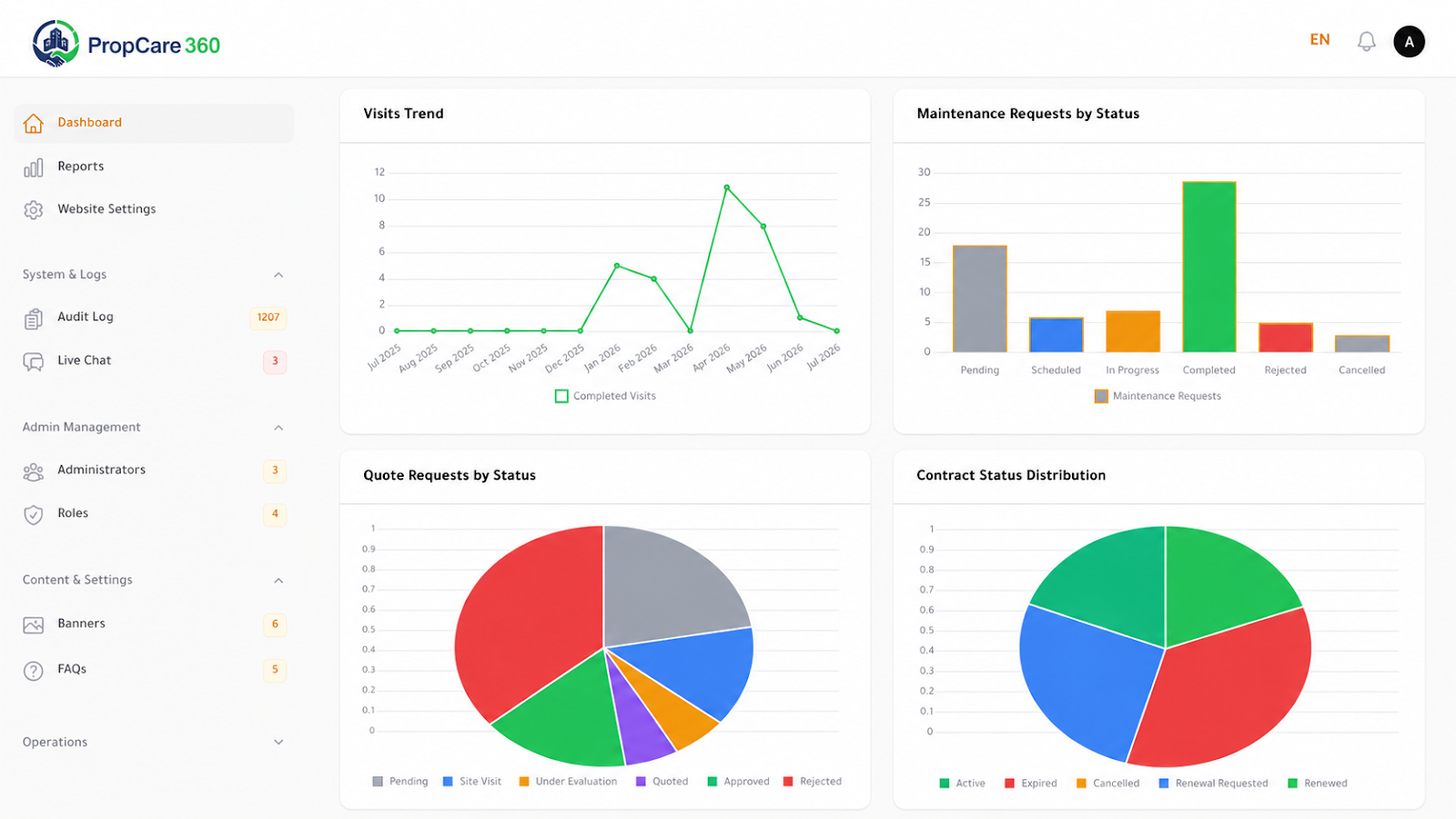Expand the Operations section
Viewport: 1456px width, 819px height.
278,743
